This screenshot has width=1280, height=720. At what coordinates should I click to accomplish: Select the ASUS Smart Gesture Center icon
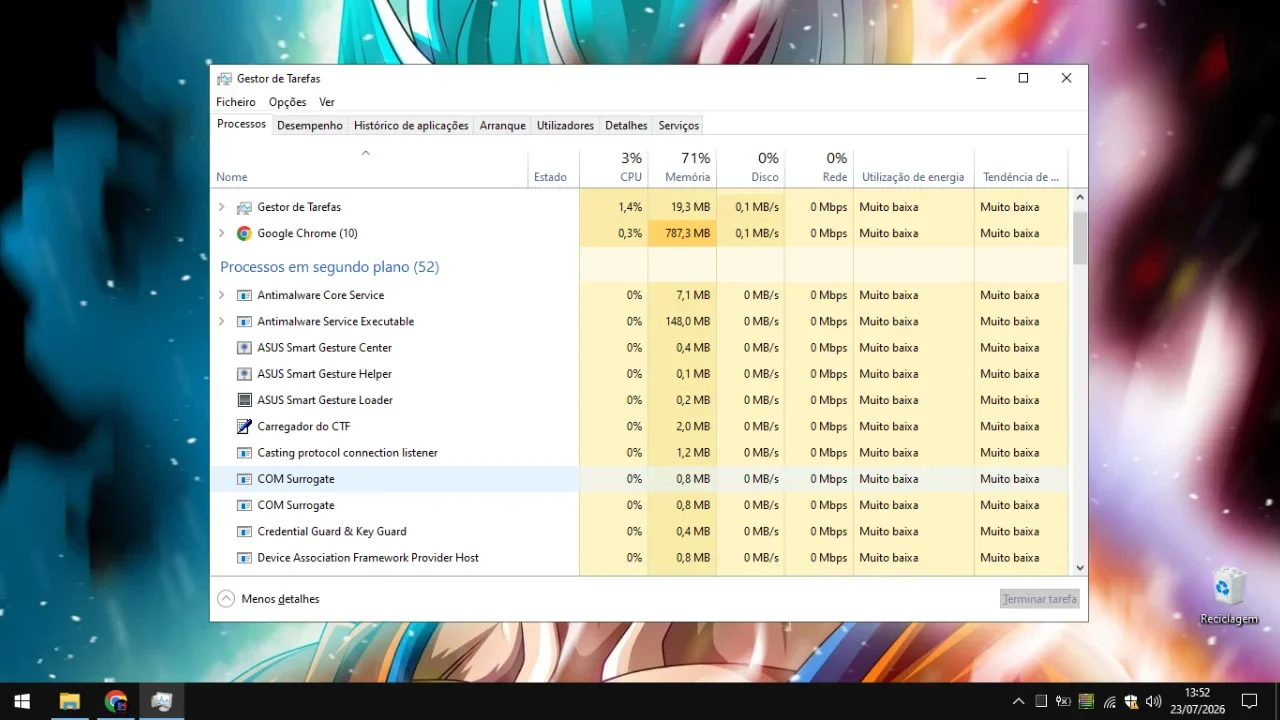coord(244,348)
